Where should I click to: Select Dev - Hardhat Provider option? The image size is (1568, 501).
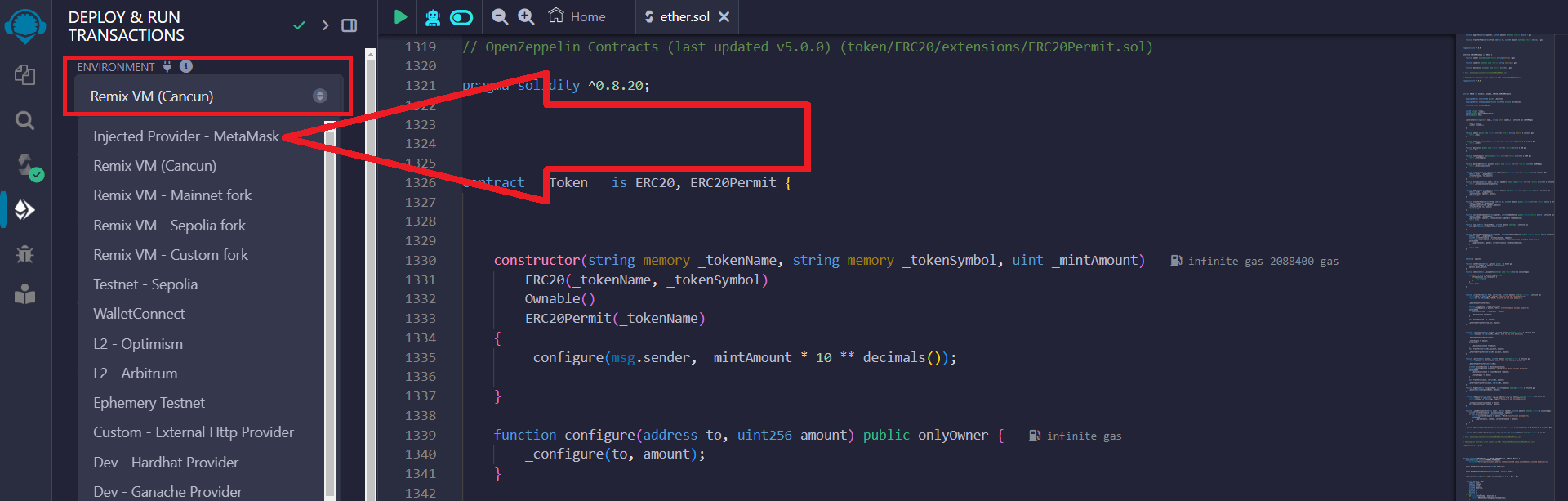166,463
